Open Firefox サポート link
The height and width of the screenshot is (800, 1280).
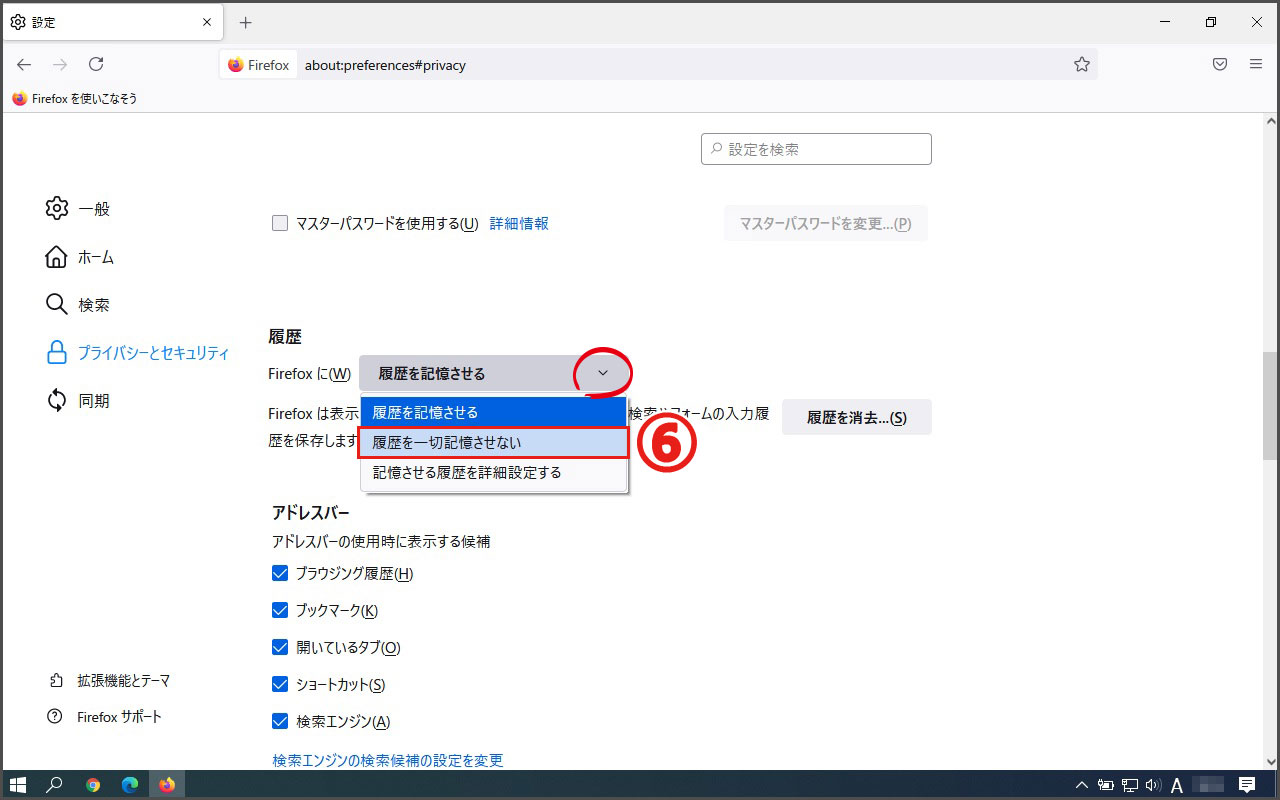click(x=105, y=717)
